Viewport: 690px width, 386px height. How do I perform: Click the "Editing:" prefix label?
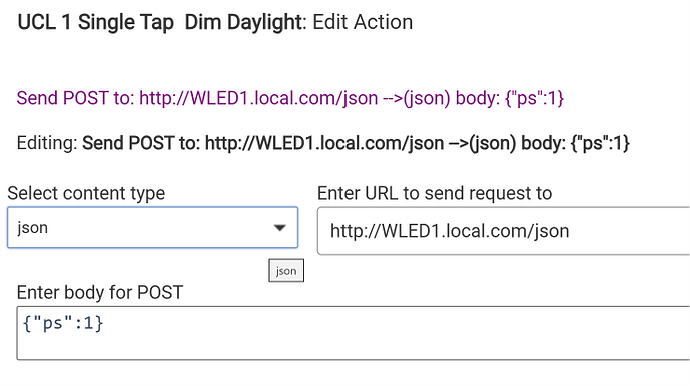tap(47, 143)
